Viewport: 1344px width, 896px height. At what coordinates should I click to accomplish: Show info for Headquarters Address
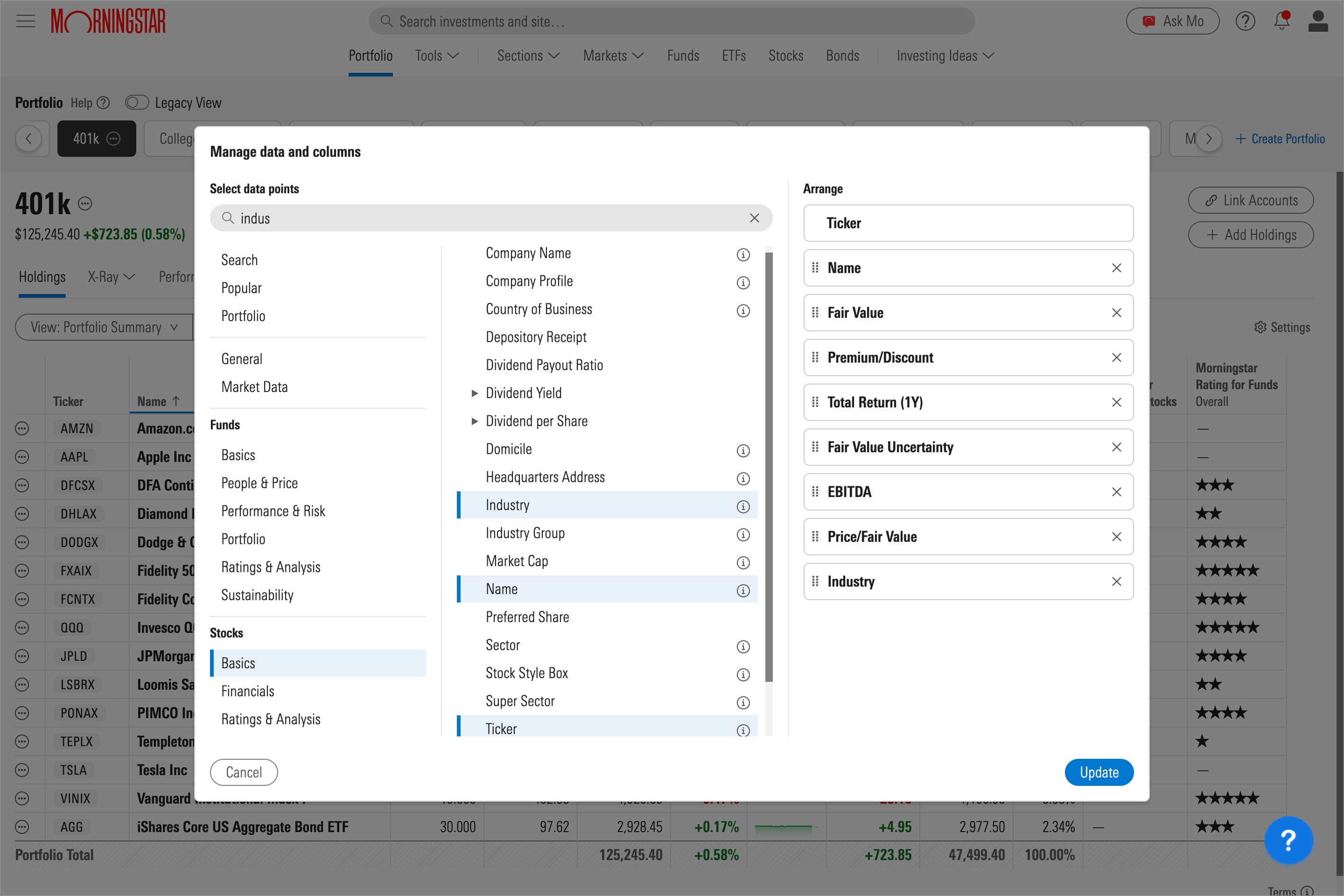point(743,479)
